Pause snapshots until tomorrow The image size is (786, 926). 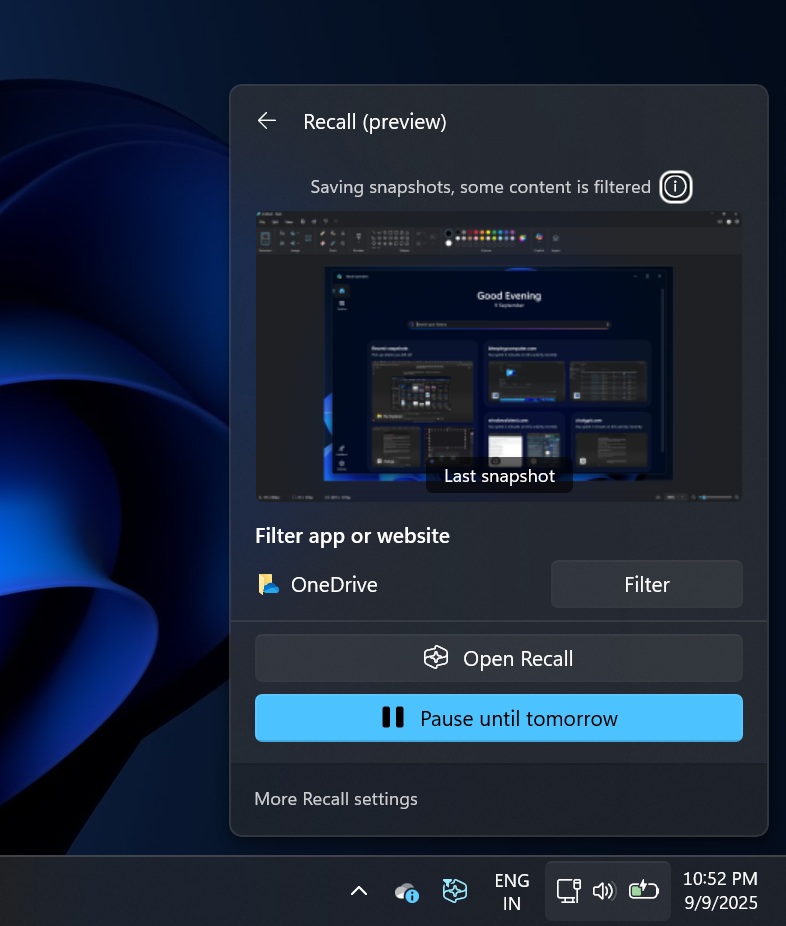tap(498, 718)
